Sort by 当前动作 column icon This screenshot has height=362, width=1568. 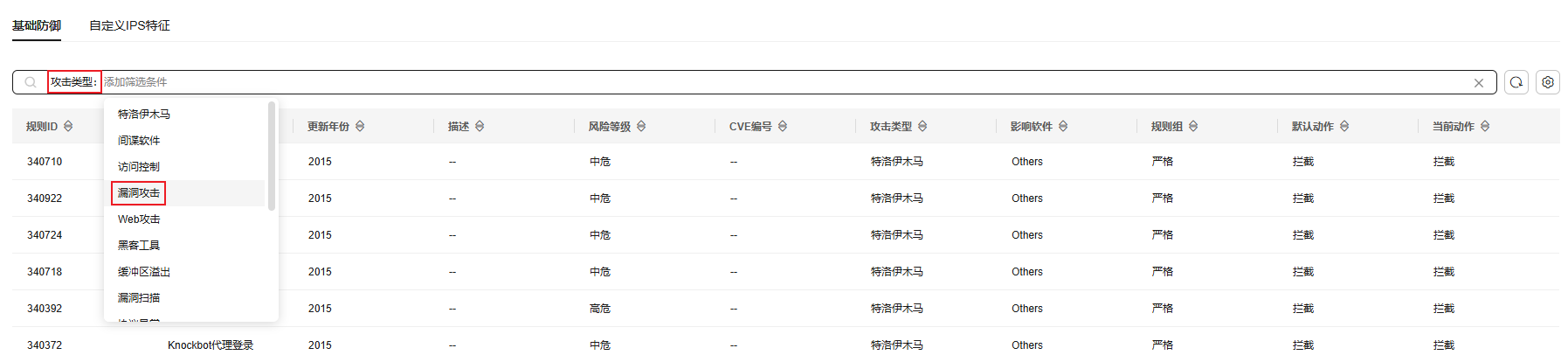(1485, 127)
